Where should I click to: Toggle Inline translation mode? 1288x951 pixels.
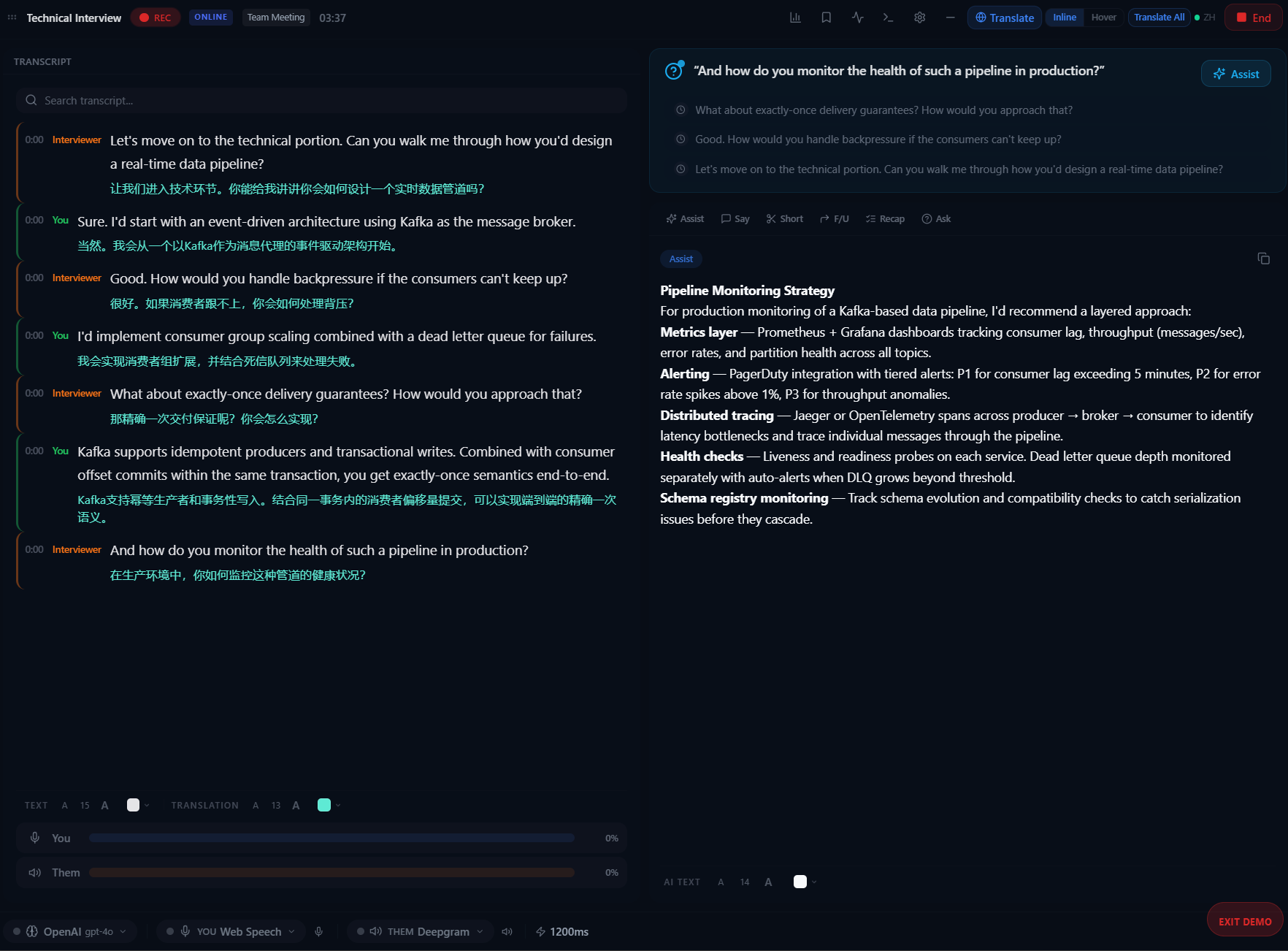(1064, 17)
